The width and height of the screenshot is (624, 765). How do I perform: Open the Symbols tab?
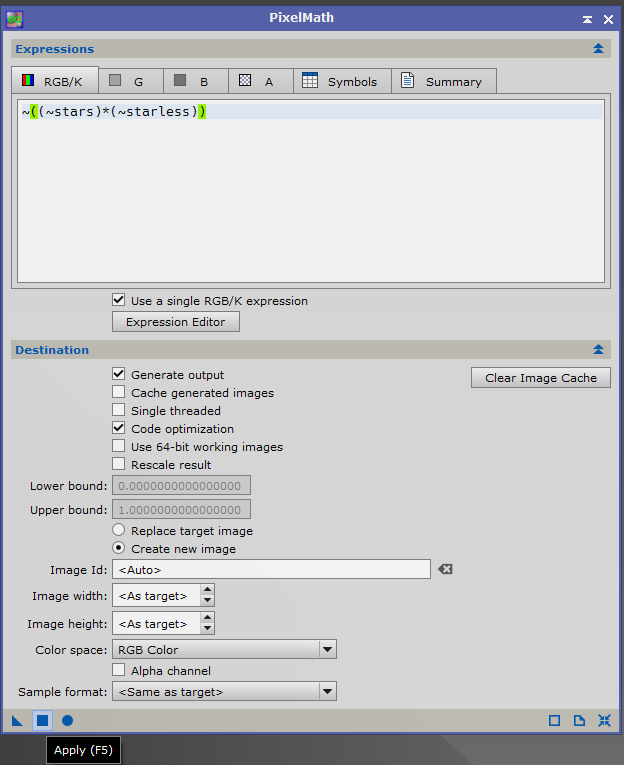tap(342, 81)
